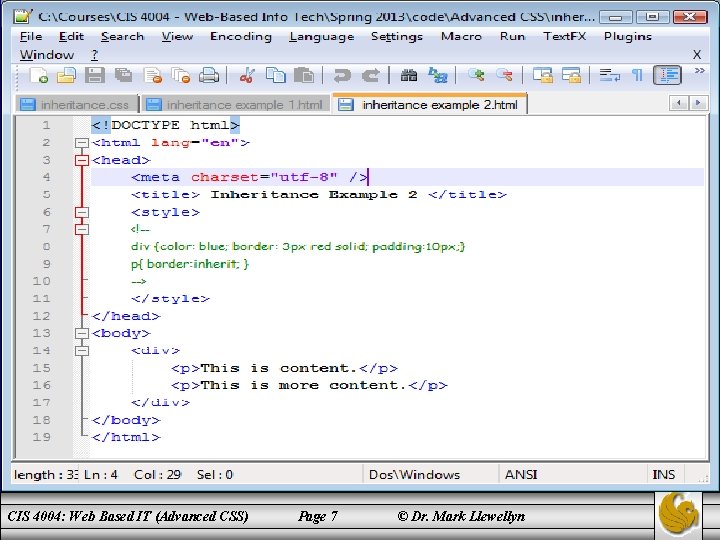This screenshot has width=720, height=540.
Task: Collapse the body fold marker on line 13
Action: point(82,334)
